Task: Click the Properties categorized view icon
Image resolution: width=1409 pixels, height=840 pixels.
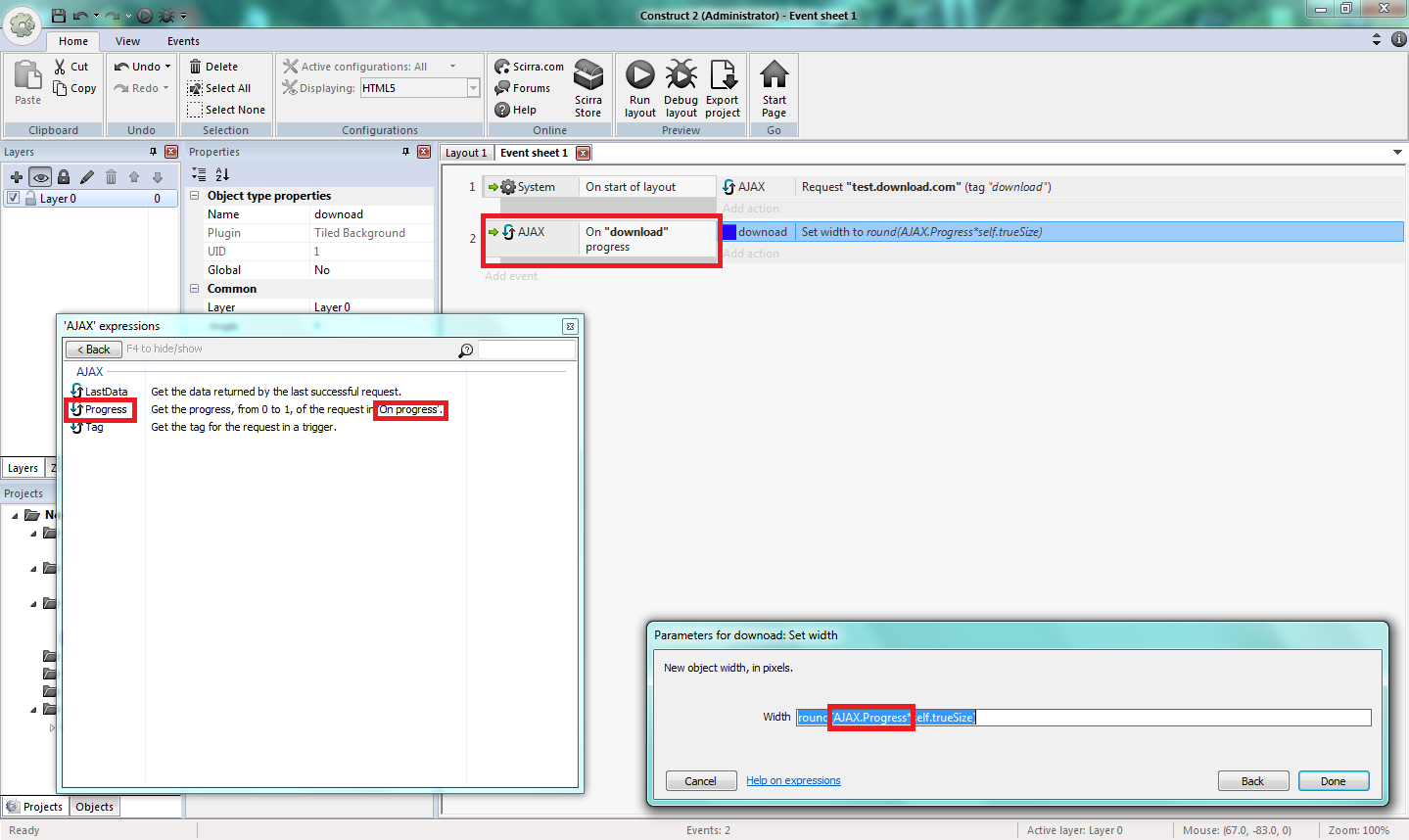Action: (x=199, y=174)
